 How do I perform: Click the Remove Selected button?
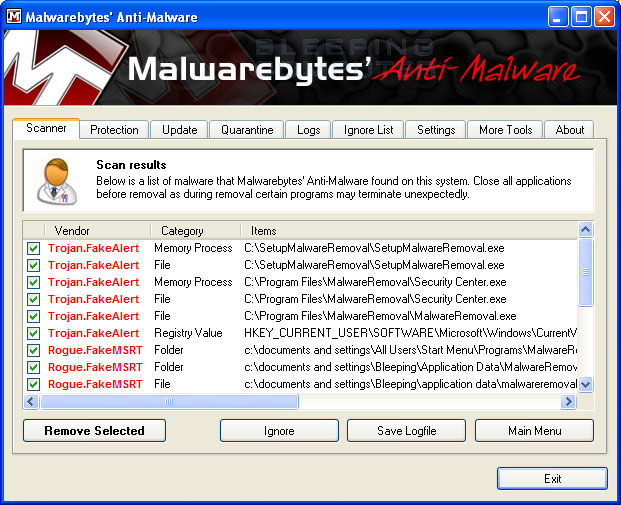coord(94,431)
